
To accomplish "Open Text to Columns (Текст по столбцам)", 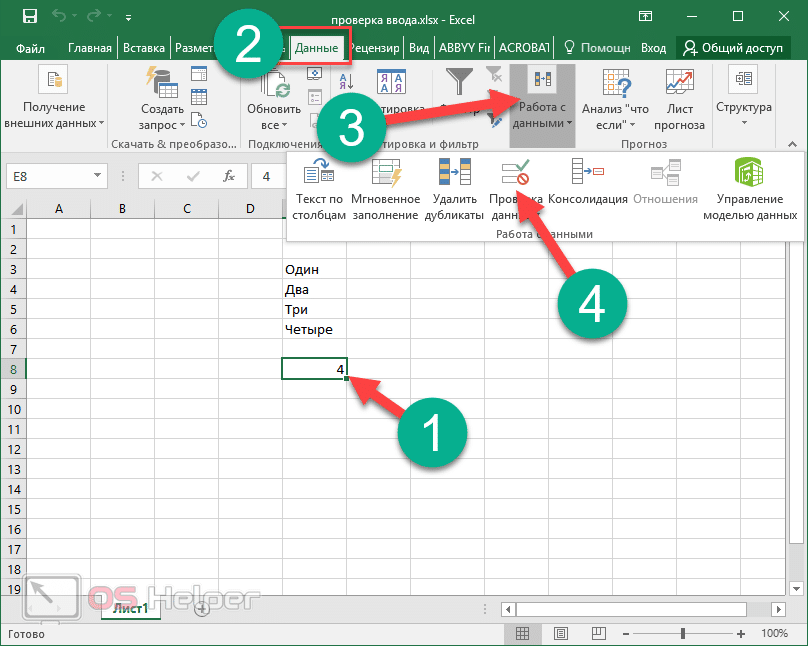I will 320,189.
